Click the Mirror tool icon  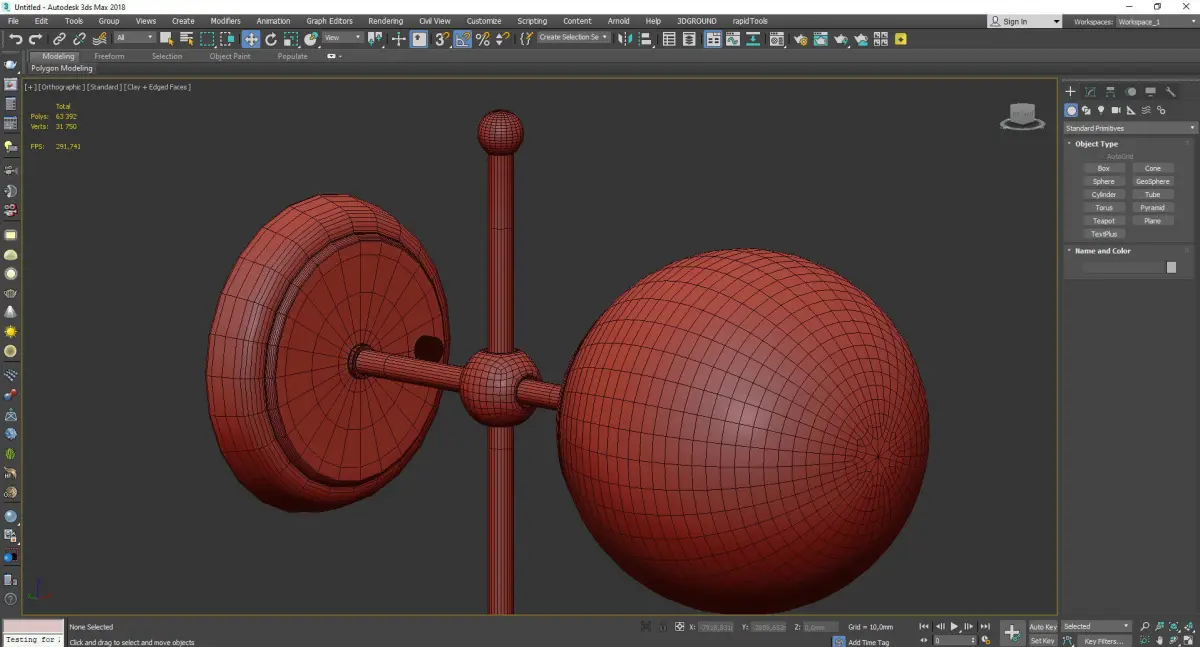(625, 38)
